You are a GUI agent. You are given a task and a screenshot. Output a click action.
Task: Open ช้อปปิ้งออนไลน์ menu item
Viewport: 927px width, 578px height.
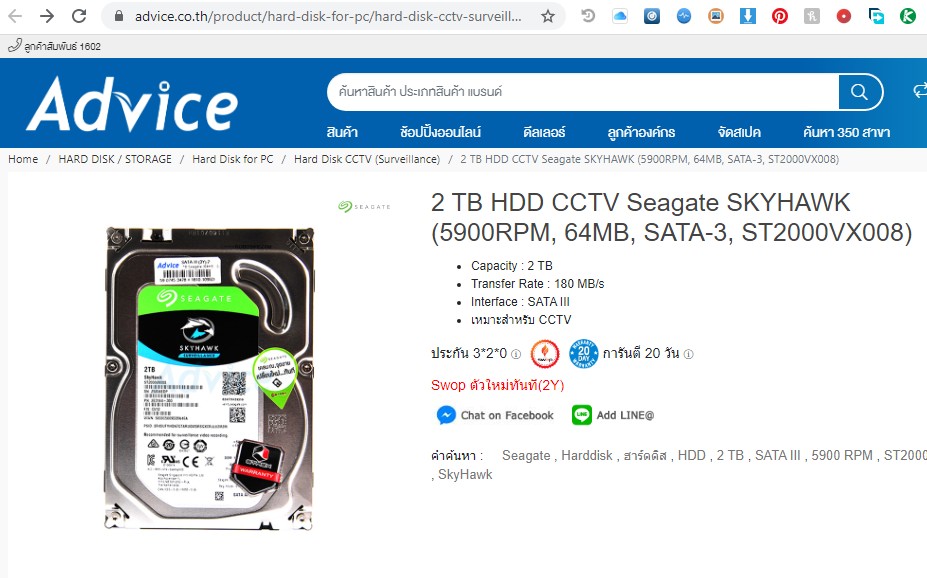pyautogui.click(x=440, y=132)
